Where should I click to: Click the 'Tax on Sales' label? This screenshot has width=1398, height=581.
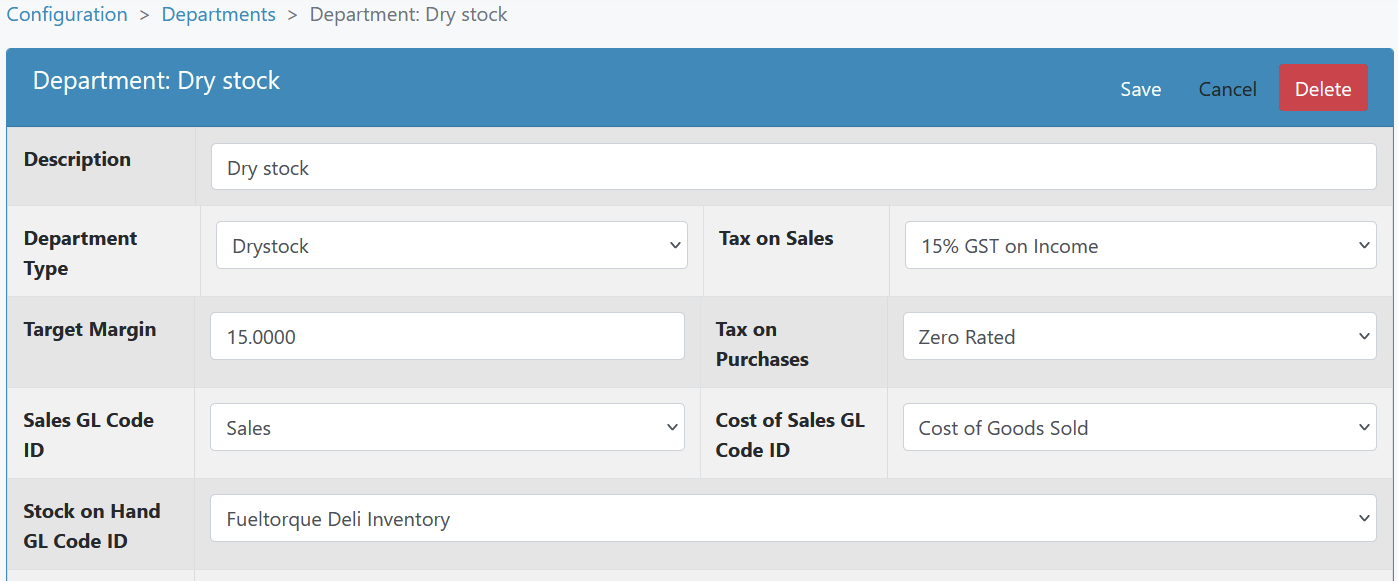click(x=776, y=238)
